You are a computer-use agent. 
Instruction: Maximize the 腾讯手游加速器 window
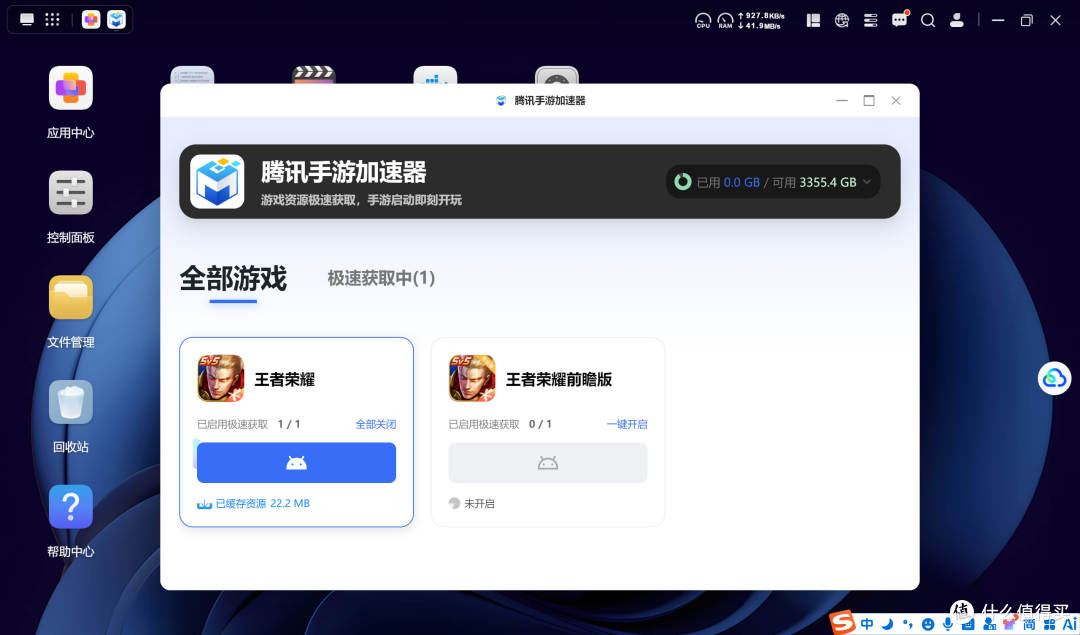[x=869, y=101]
